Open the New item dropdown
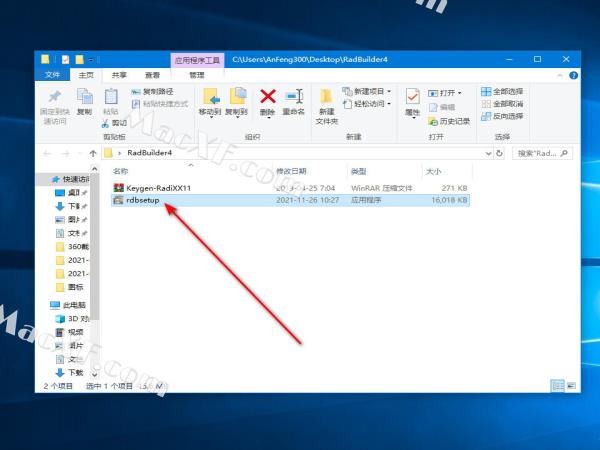Viewport: 600px width, 450px height. tap(367, 91)
